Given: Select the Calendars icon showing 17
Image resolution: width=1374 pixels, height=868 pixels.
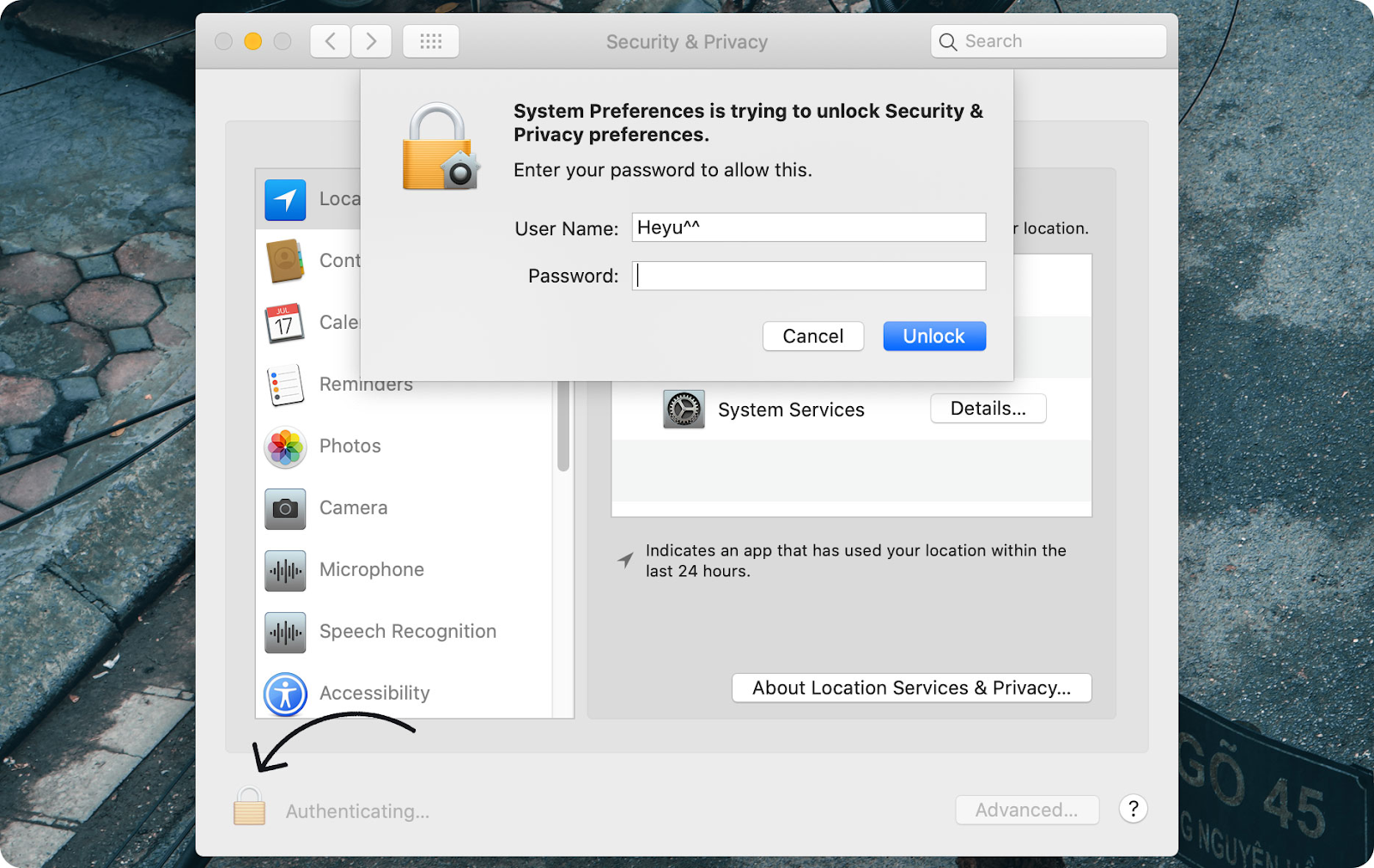Looking at the screenshot, I should (x=285, y=323).
